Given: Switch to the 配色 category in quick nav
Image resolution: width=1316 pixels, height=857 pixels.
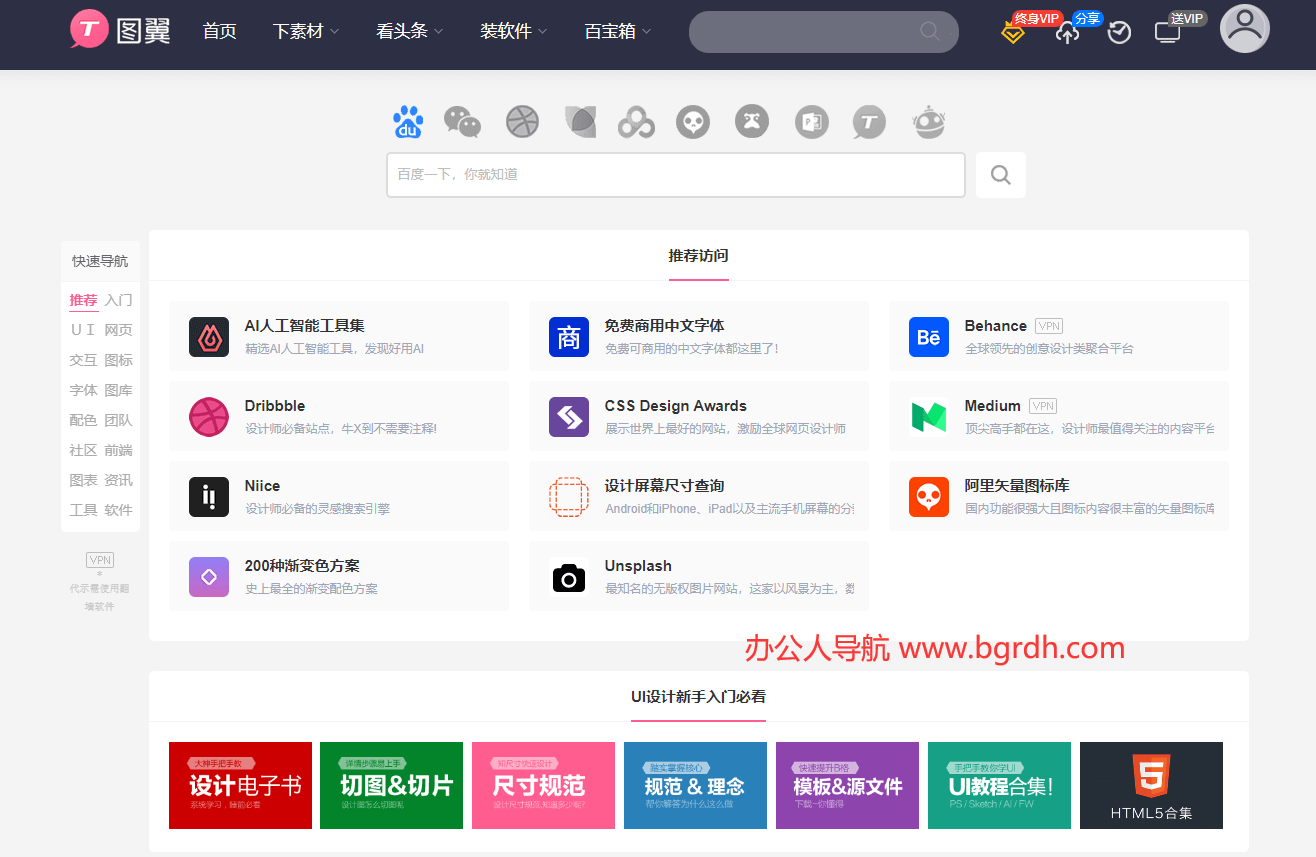Looking at the screenshot, I should (x=83, y=420).
